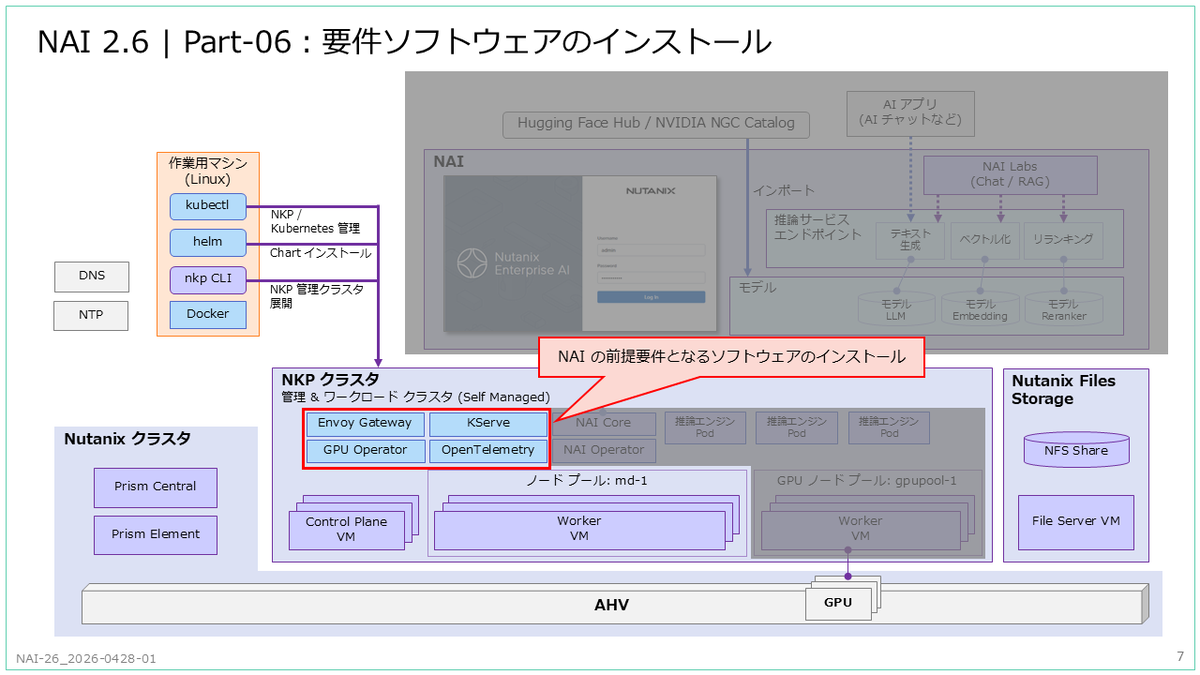Image resolution: width=1200 pixels, height=675 pixels.
Task: Select the Docker box
Action: pos(208,314)
